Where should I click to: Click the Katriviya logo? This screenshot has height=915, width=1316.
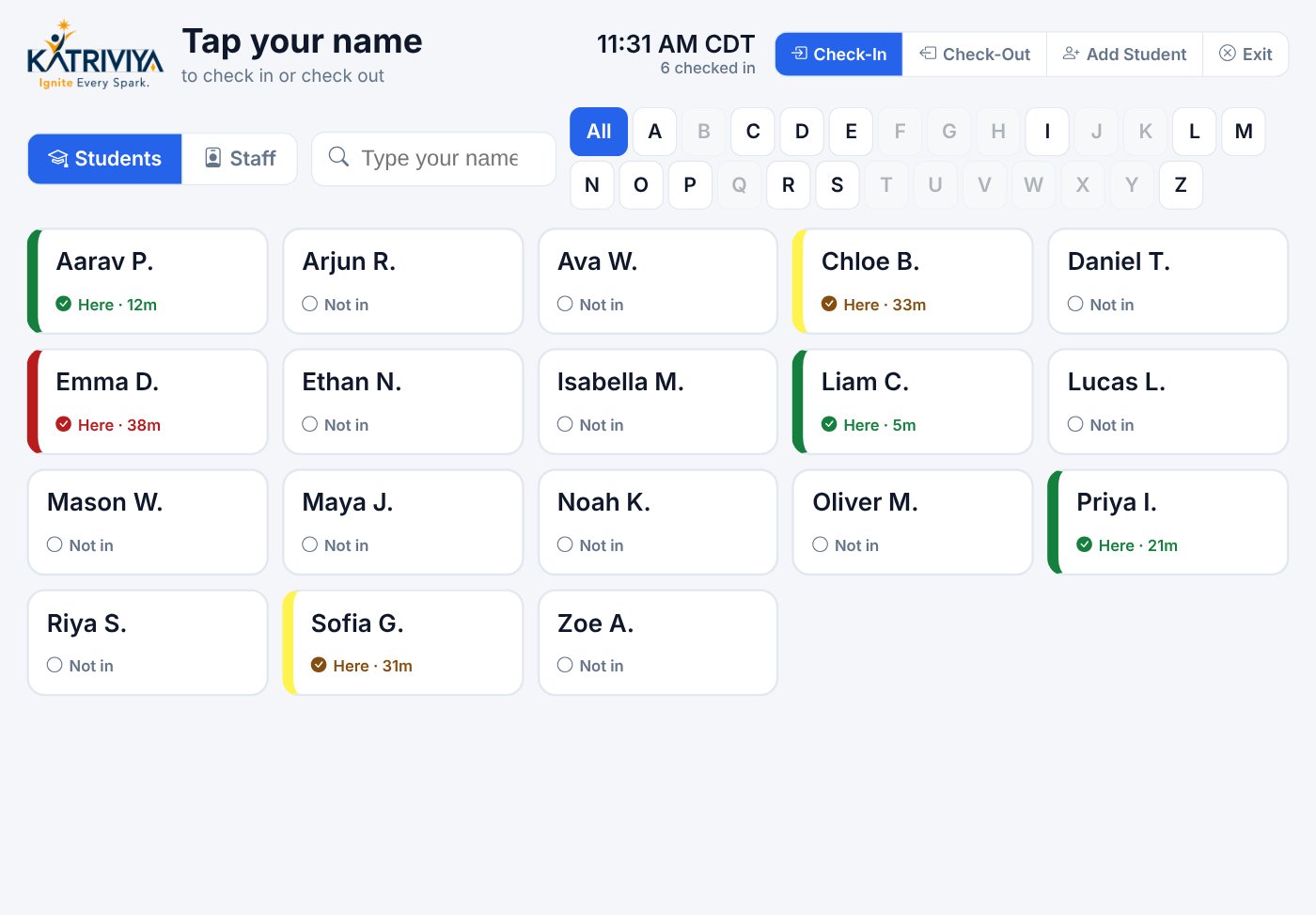pos(95,55)
